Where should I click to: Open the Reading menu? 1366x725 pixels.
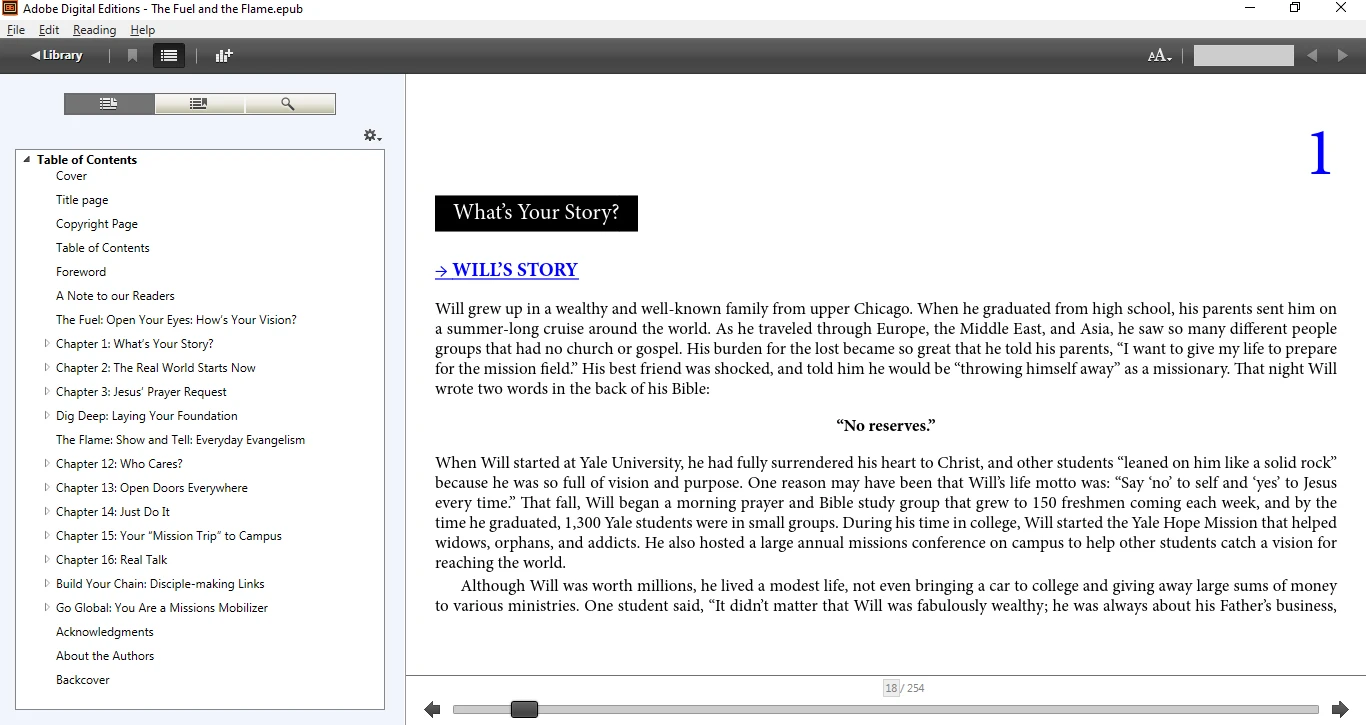pyautogui.click(x=94, y=30)
